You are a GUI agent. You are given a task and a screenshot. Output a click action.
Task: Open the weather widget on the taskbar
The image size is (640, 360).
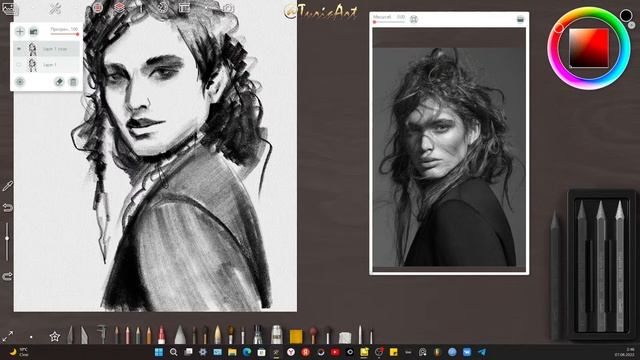click(18, 352)
